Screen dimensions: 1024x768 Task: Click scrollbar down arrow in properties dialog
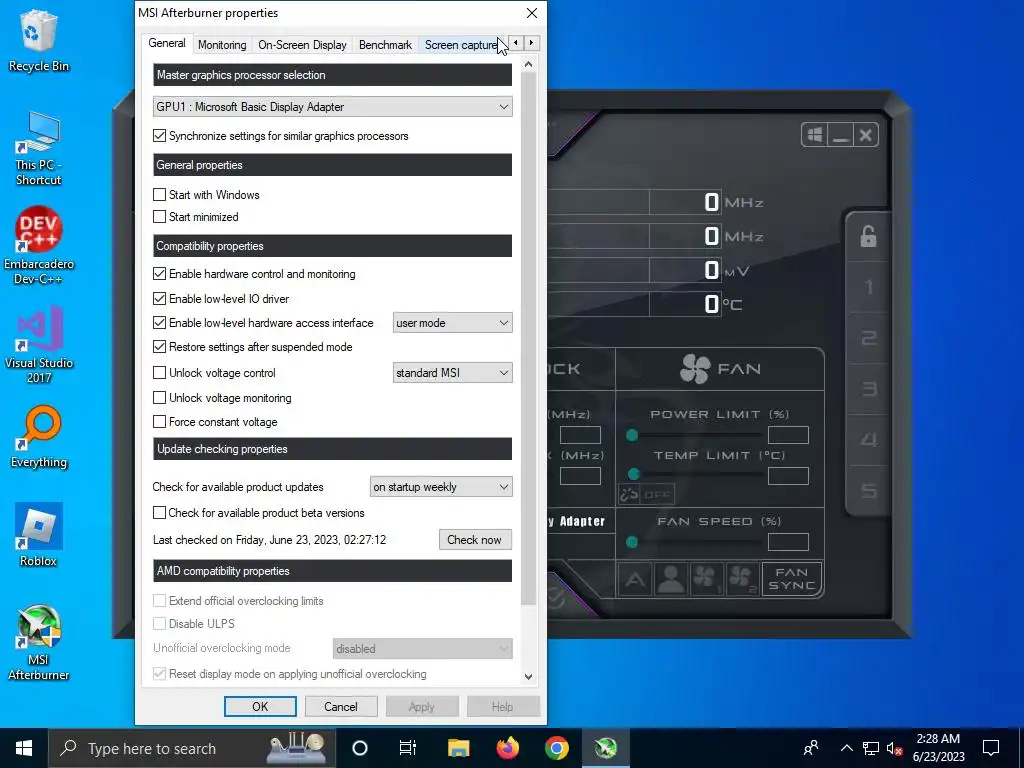(x=528, y=677)
